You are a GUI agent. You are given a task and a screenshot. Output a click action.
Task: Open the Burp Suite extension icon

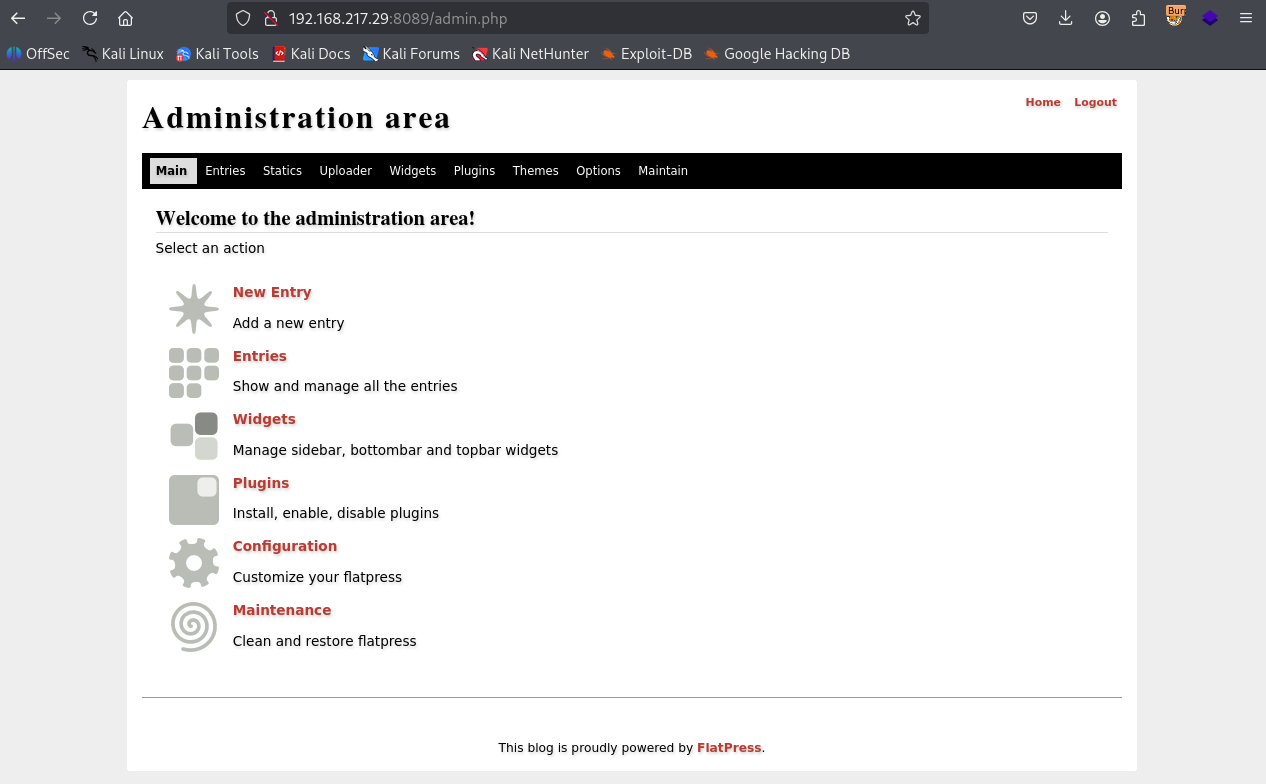[x=1175, y=17]
